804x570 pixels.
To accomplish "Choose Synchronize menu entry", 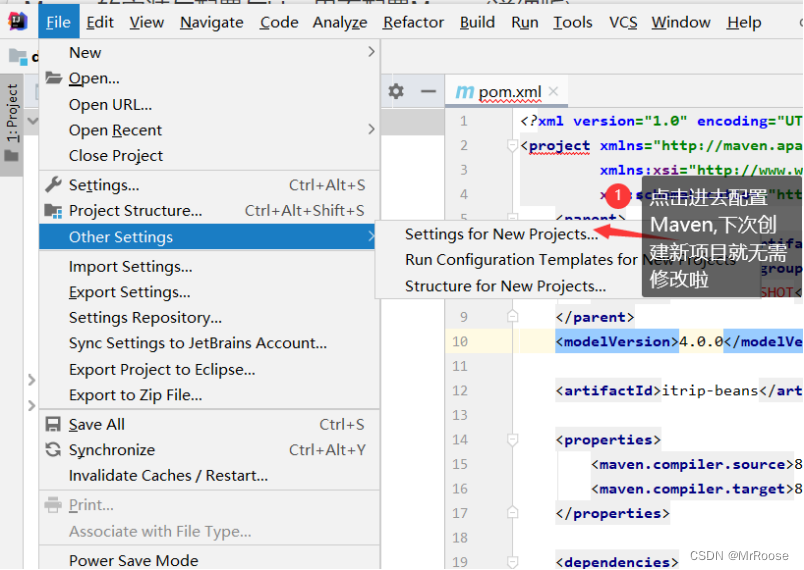I will [x=209, y=450].
